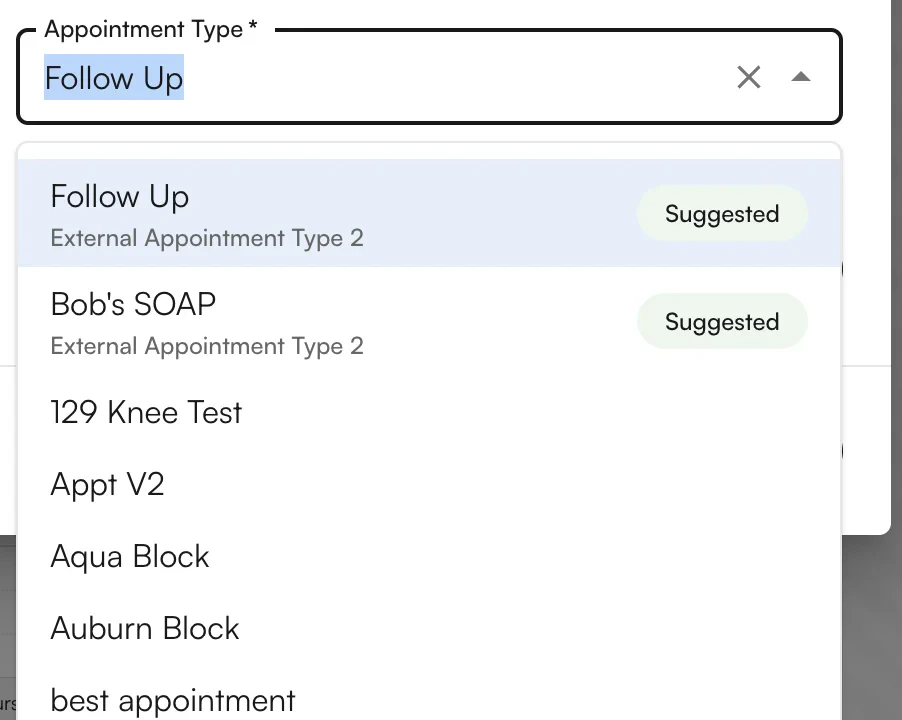Click the selected Follow Up text in the field
902x720 pixels.
[x=113, y=77]
